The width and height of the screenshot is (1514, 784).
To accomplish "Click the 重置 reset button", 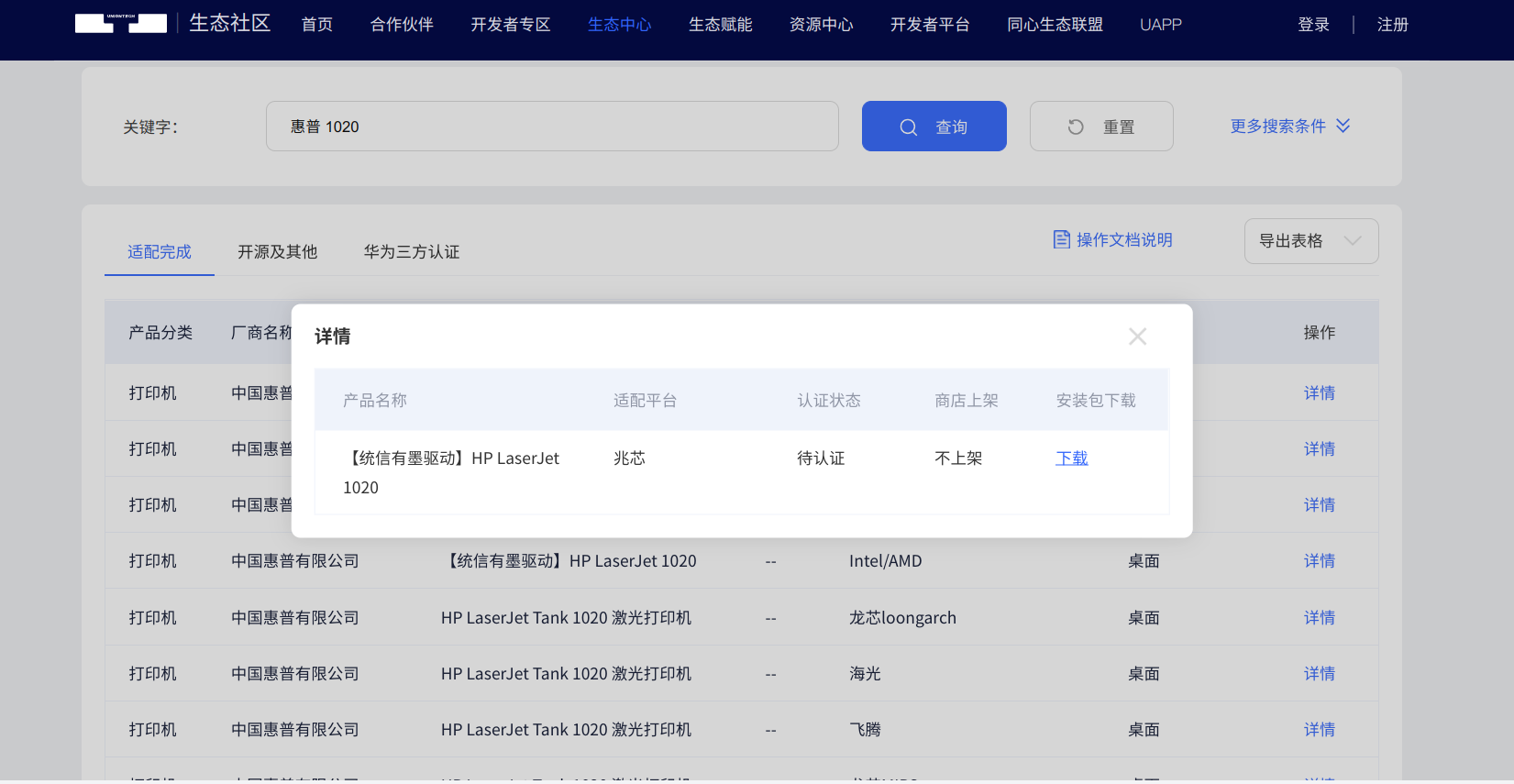I will click(x=1101, y=127).
